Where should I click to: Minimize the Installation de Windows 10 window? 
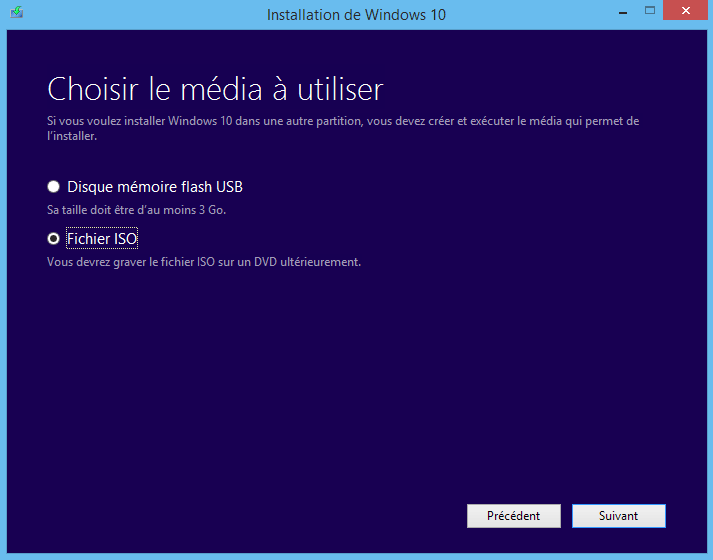[623, 12]
